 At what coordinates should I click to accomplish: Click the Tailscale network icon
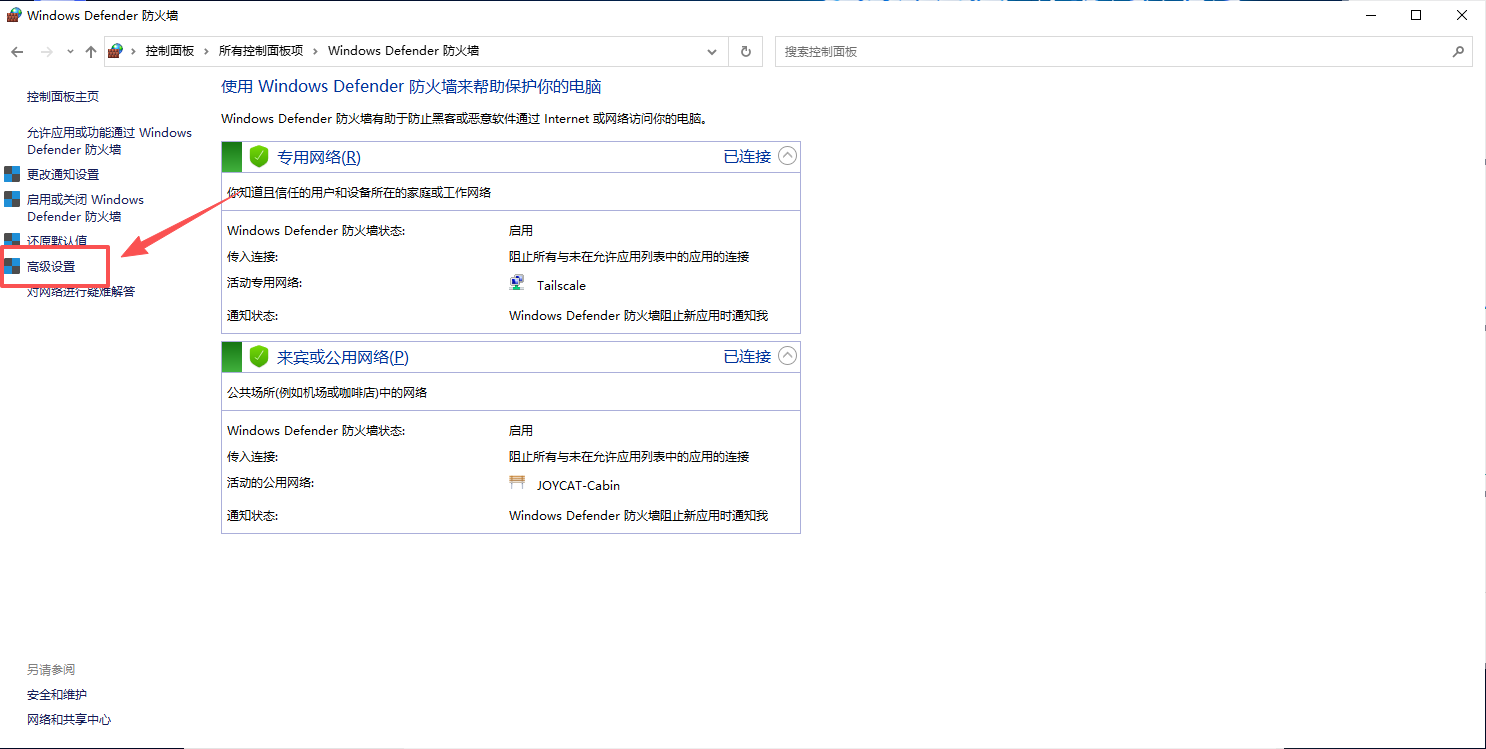[517, 283]
